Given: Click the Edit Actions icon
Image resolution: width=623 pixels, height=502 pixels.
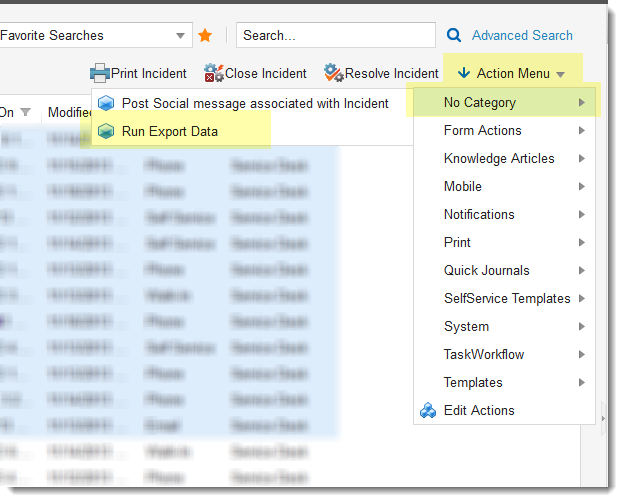Looking at the screenshot, I should coord(427,410).
